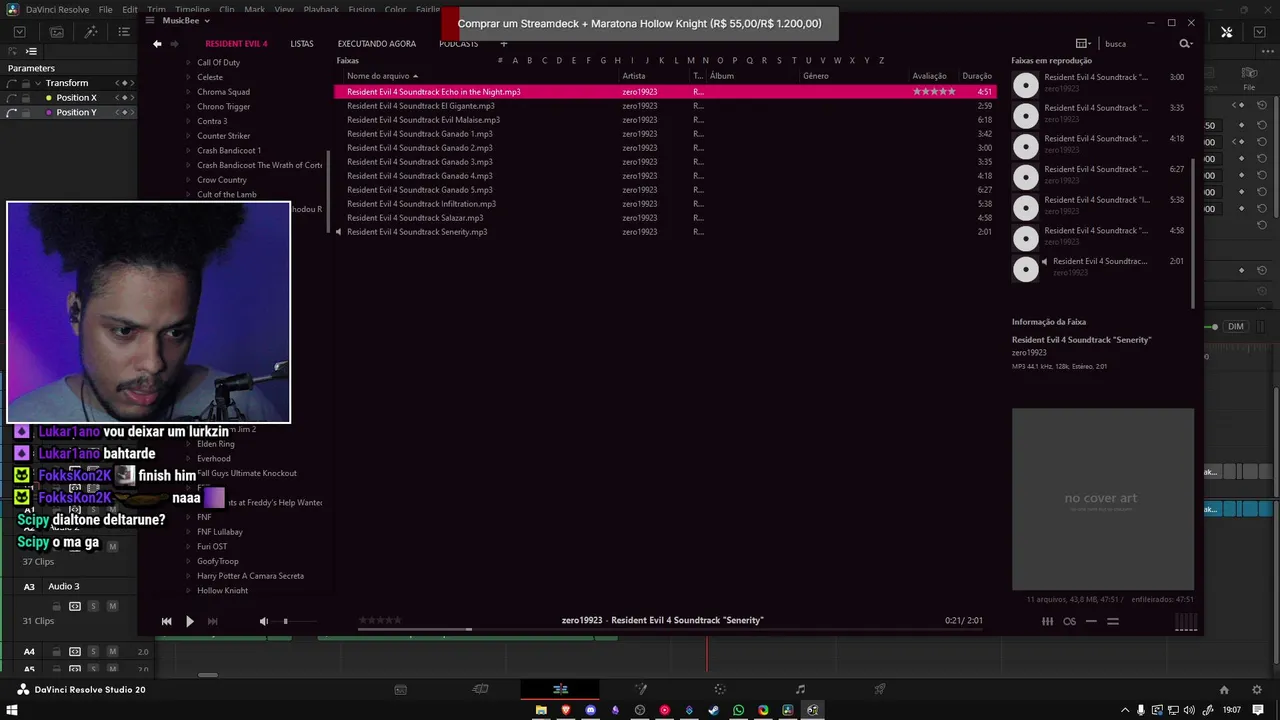The image size is (1280, 720).
Task: Expand the Hollow Knight folder
Action: click(188, 590)
